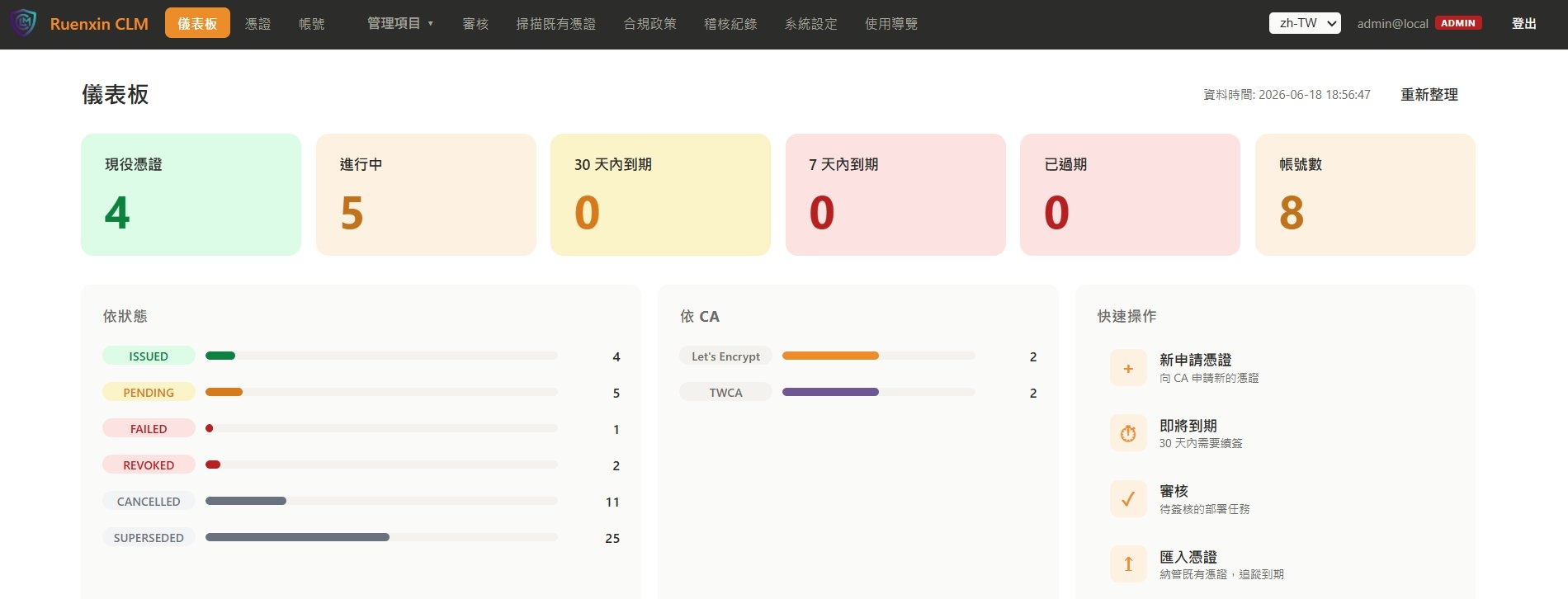Open the 現役憑證 card

pos(191,195)
